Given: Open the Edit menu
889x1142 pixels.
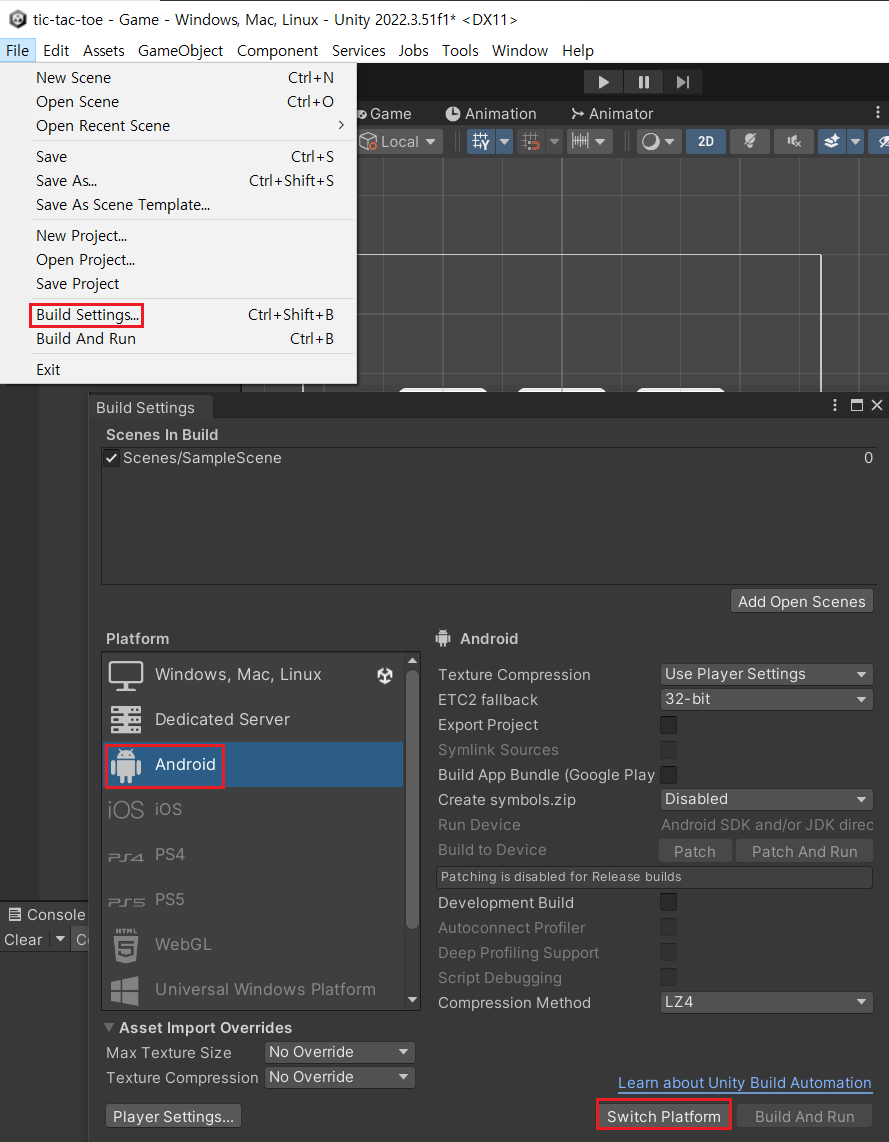Looking at the screenshot, I should coord(55,51).
